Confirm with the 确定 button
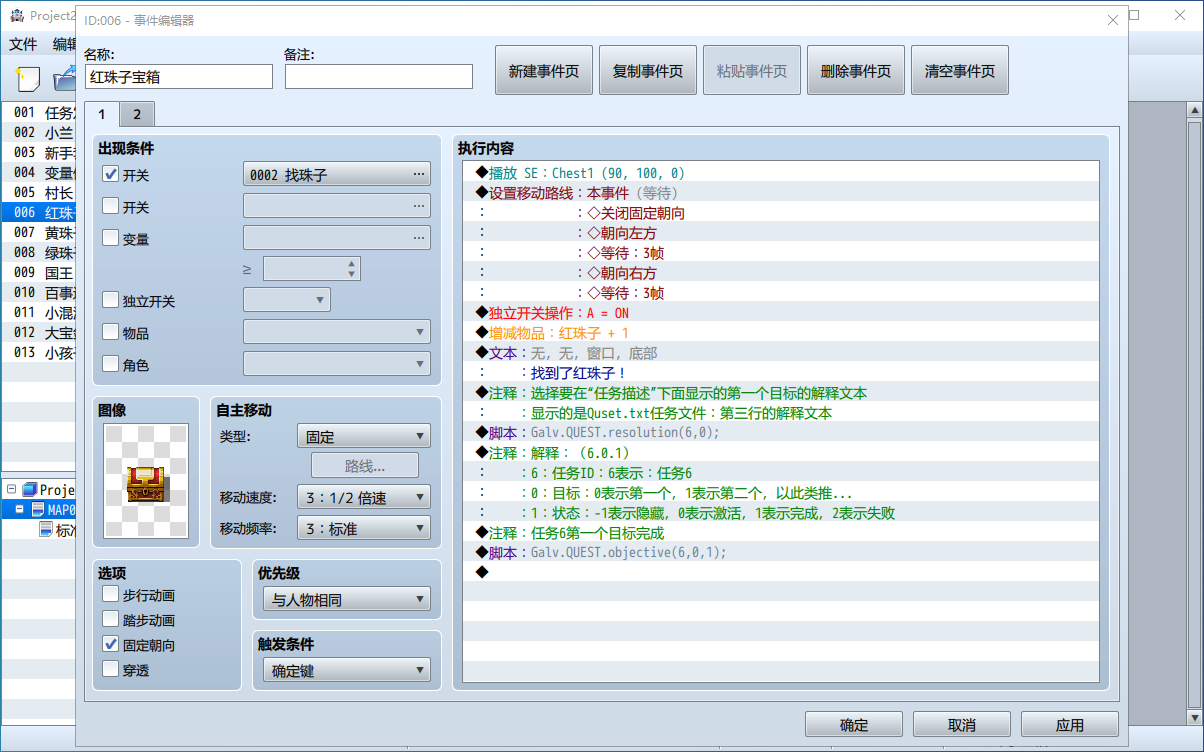The width and height of the screenshot is (1204, 752). pos(854,725)
